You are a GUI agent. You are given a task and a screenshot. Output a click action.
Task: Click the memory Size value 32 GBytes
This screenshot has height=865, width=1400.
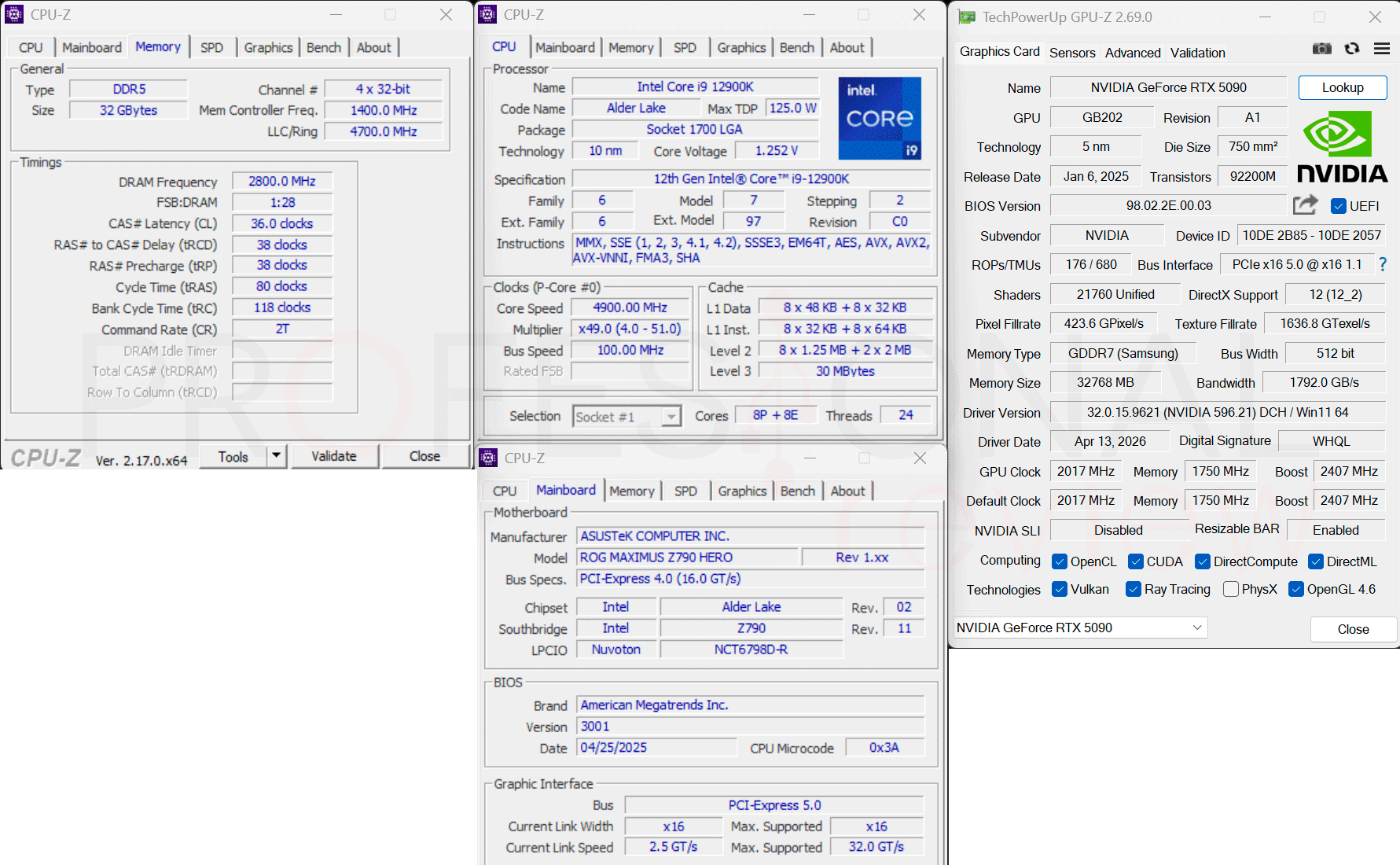coord(129,110)
